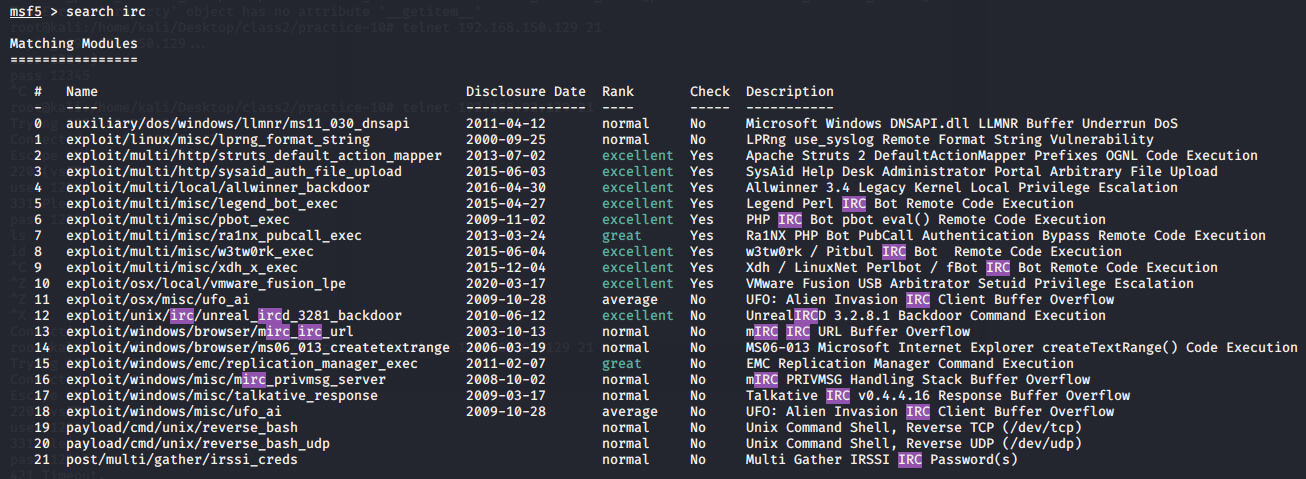This screenshot has width=1306, height=479.
Task: Select module exploit/linux/misc/lprng_format_string
Action: 218,140
